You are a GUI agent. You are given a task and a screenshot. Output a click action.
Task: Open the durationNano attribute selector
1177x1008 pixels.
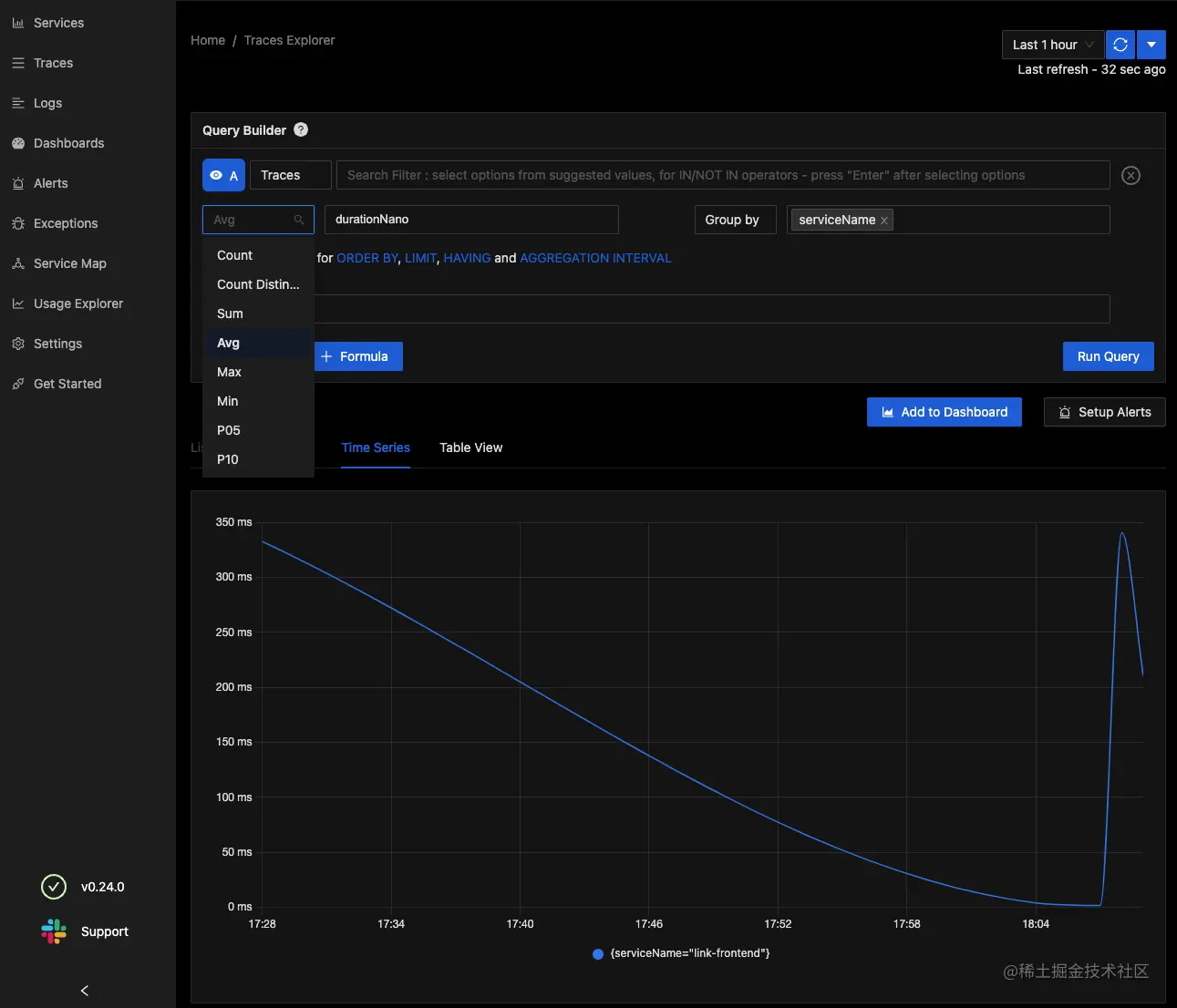point(471,220)
